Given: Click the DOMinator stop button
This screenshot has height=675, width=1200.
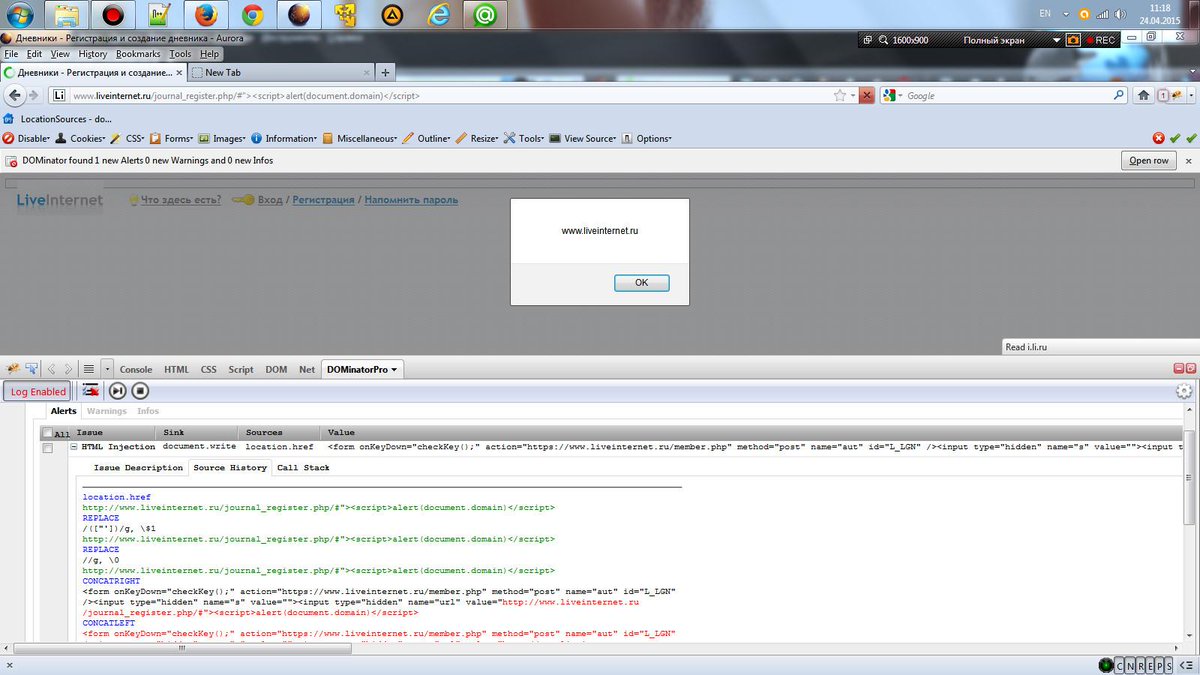Looking at the screenshot, I should [x=140, y=391].
